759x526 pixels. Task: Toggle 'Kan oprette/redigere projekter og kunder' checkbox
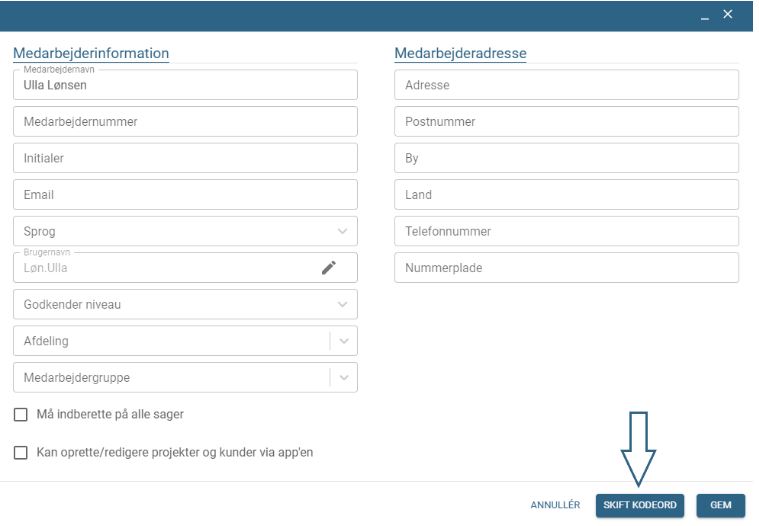(x=21, y=453)
